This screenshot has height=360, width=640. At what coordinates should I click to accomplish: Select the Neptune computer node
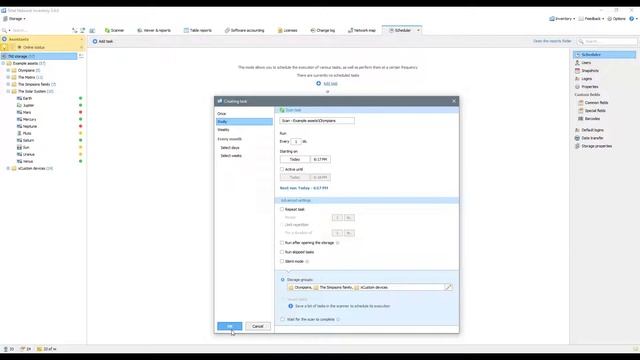click(x=30, y=127)
